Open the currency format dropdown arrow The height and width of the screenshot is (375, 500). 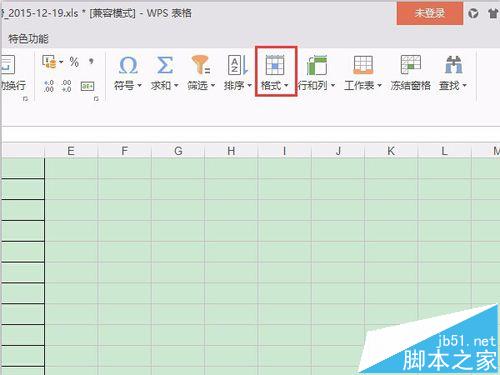[61, 62]
